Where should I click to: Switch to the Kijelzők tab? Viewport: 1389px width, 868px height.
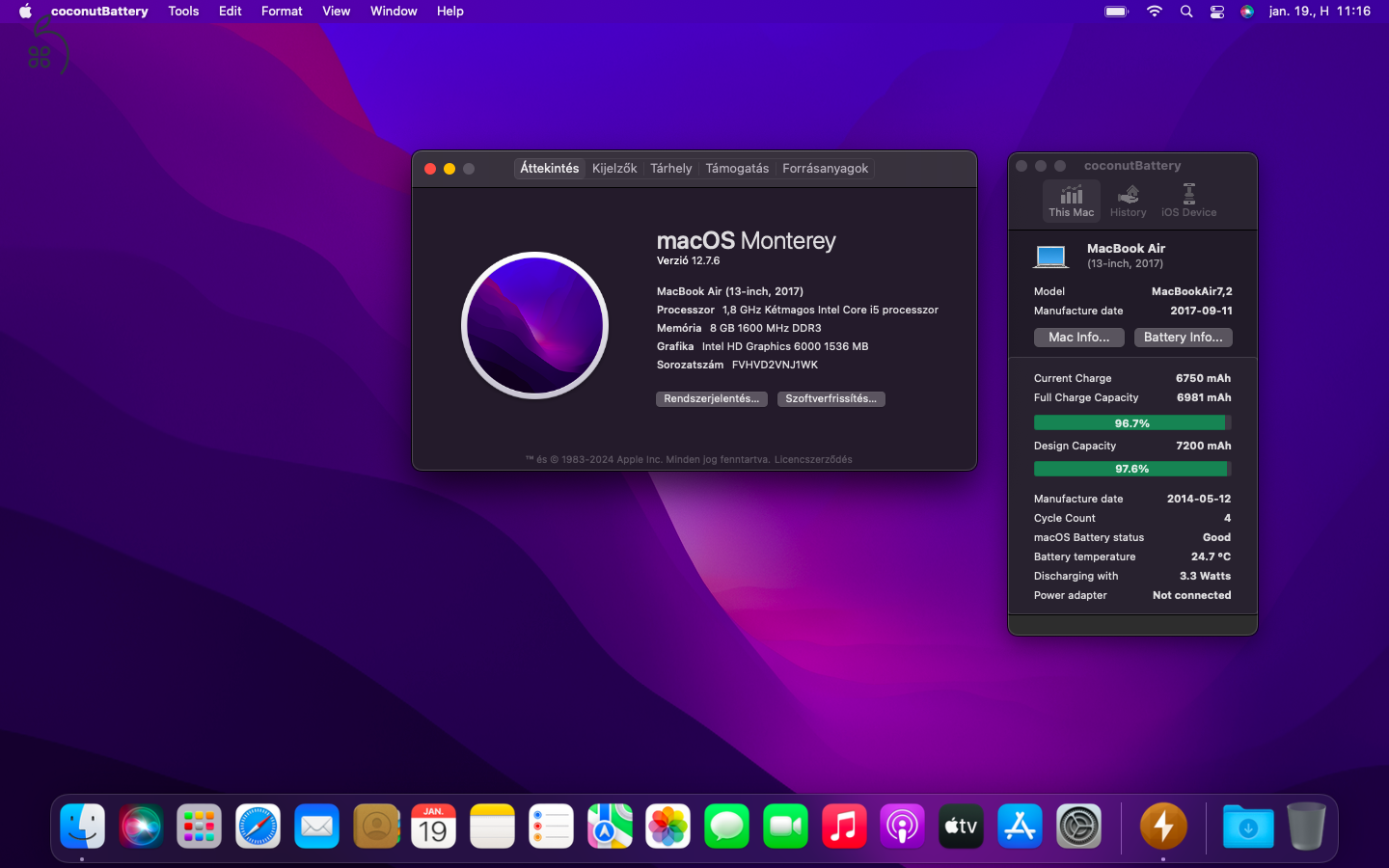[x=614, y=168]
